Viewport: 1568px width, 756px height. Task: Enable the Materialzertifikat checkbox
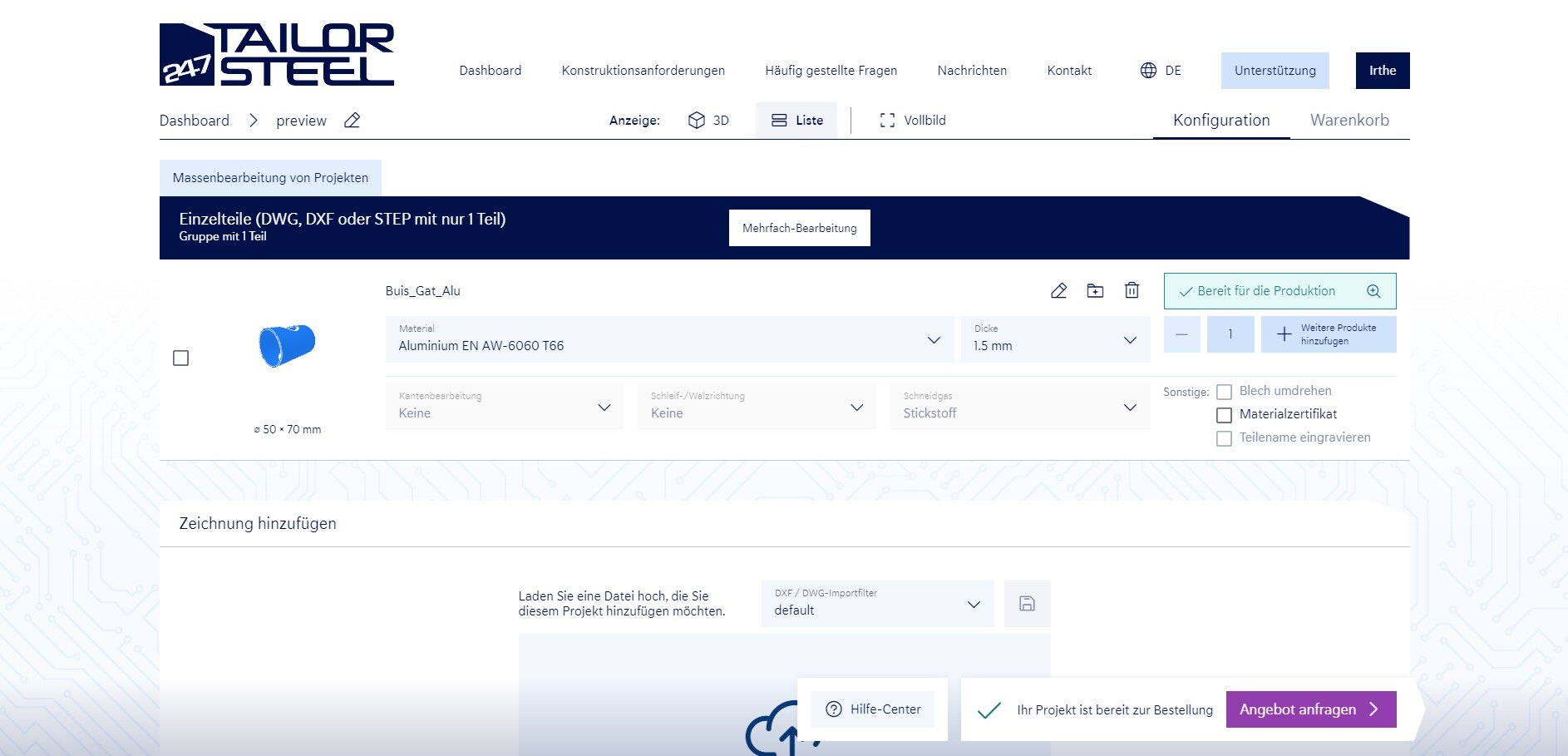1224,415
